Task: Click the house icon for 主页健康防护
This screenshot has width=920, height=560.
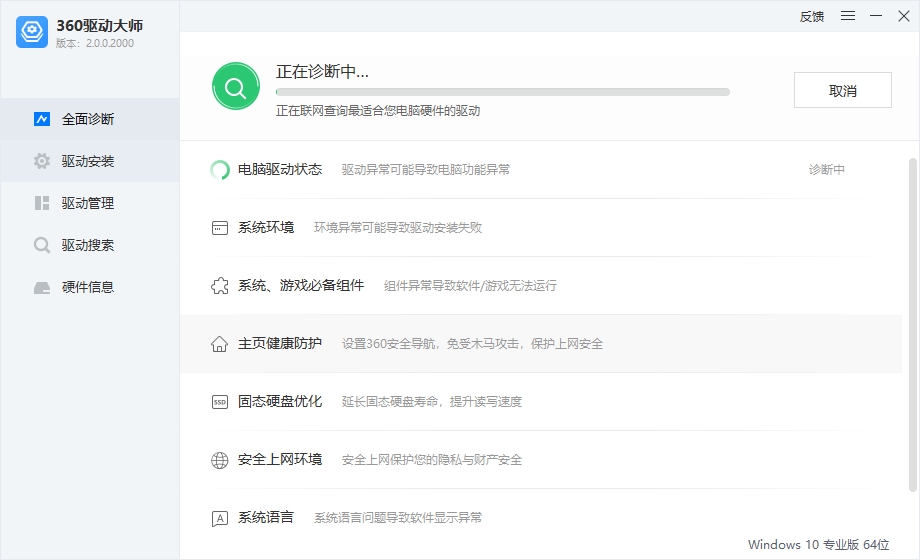Action: [220, 344]
